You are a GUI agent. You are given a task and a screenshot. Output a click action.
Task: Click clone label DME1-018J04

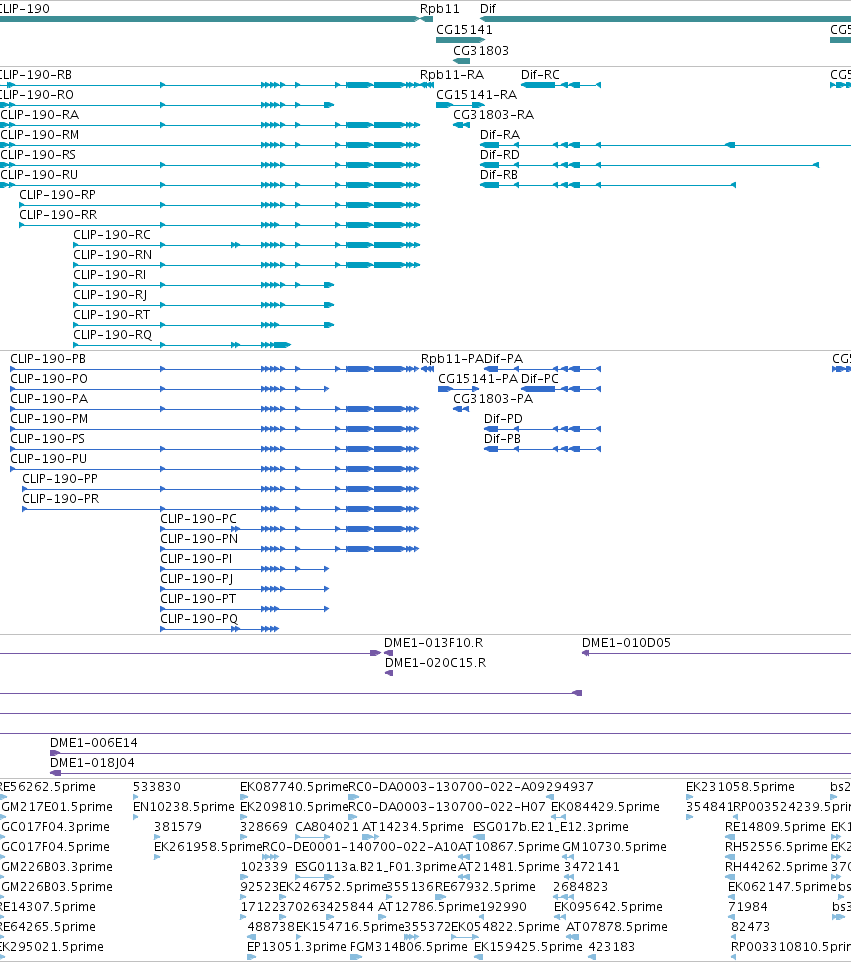pyautogui.click(x=92, y=763)
